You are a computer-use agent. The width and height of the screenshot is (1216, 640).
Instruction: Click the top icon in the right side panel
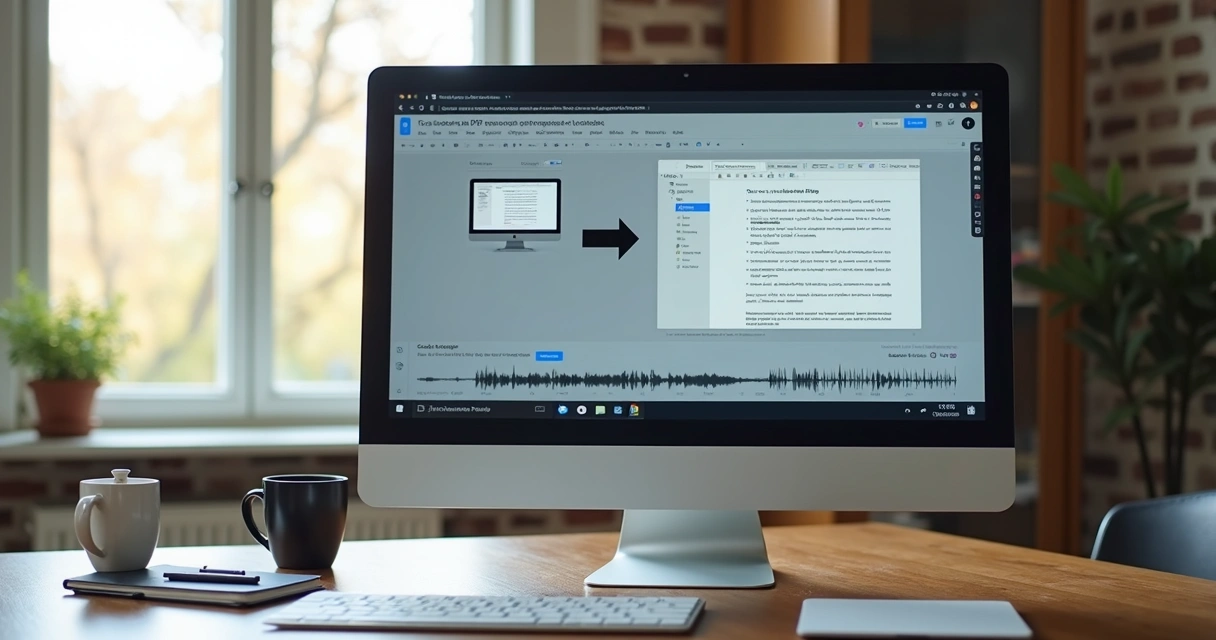[x=977, y=147]
